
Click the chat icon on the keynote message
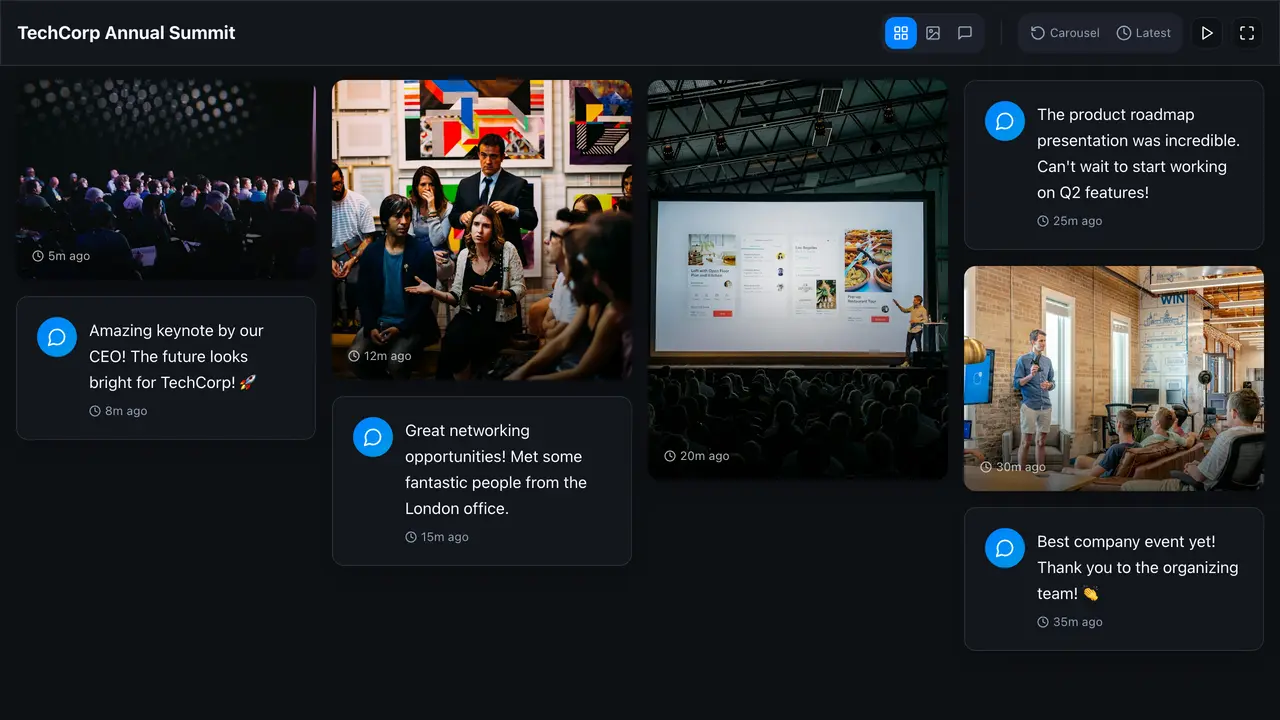coord(57,337)
